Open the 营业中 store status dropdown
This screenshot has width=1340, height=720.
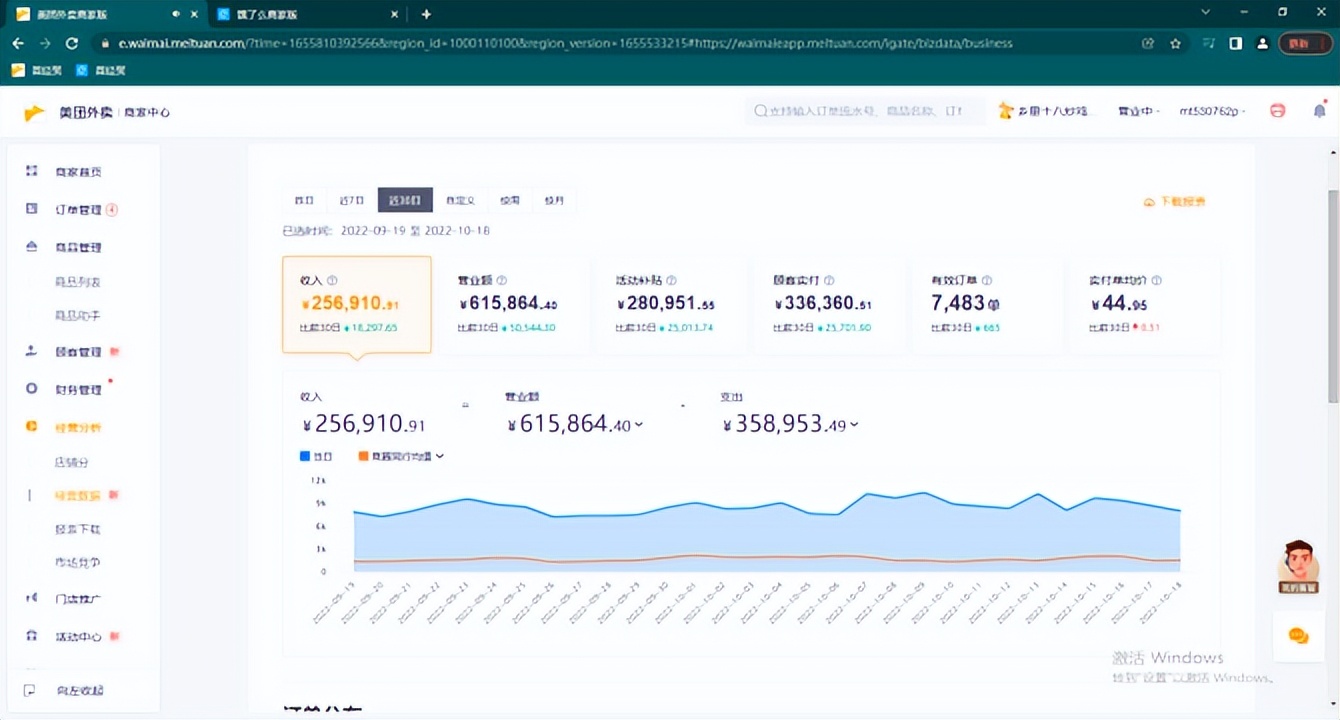tap(1139, 112)
